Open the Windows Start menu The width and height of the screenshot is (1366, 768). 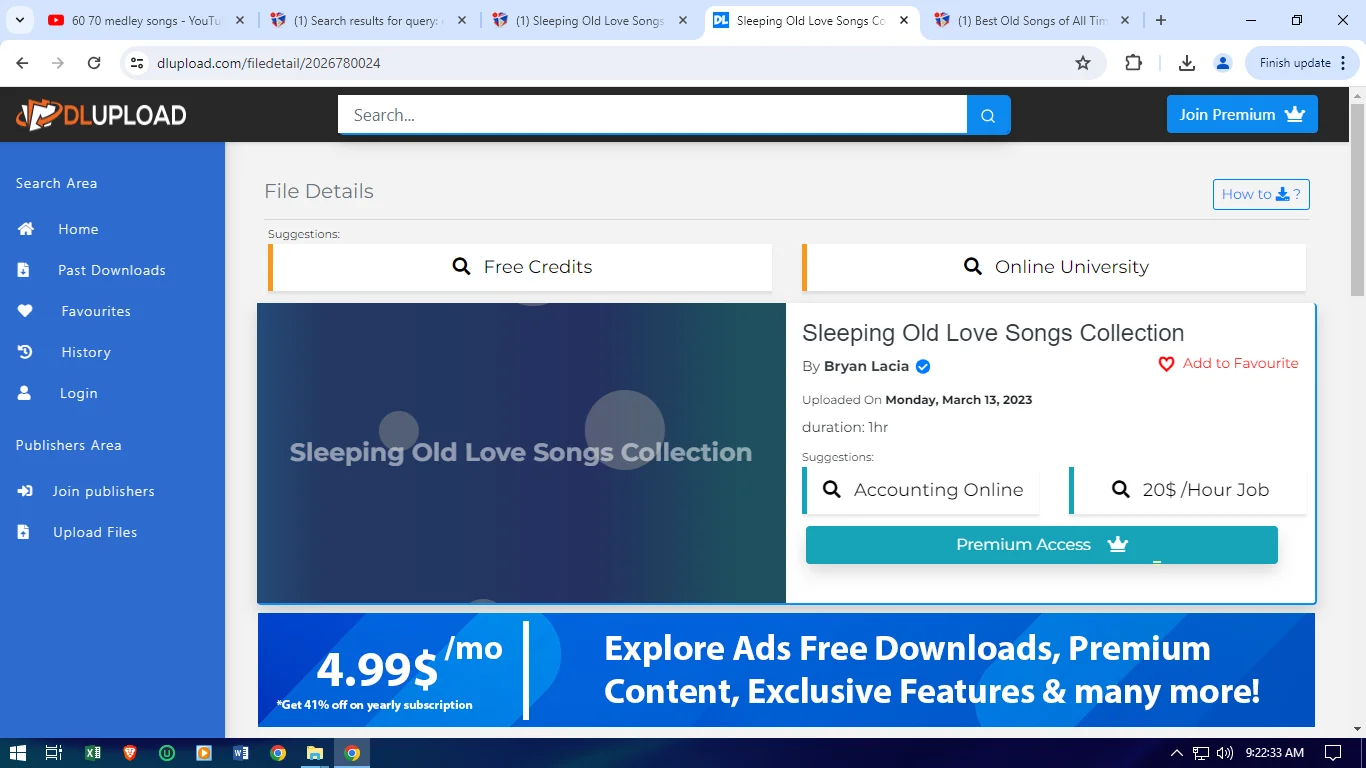17,753
